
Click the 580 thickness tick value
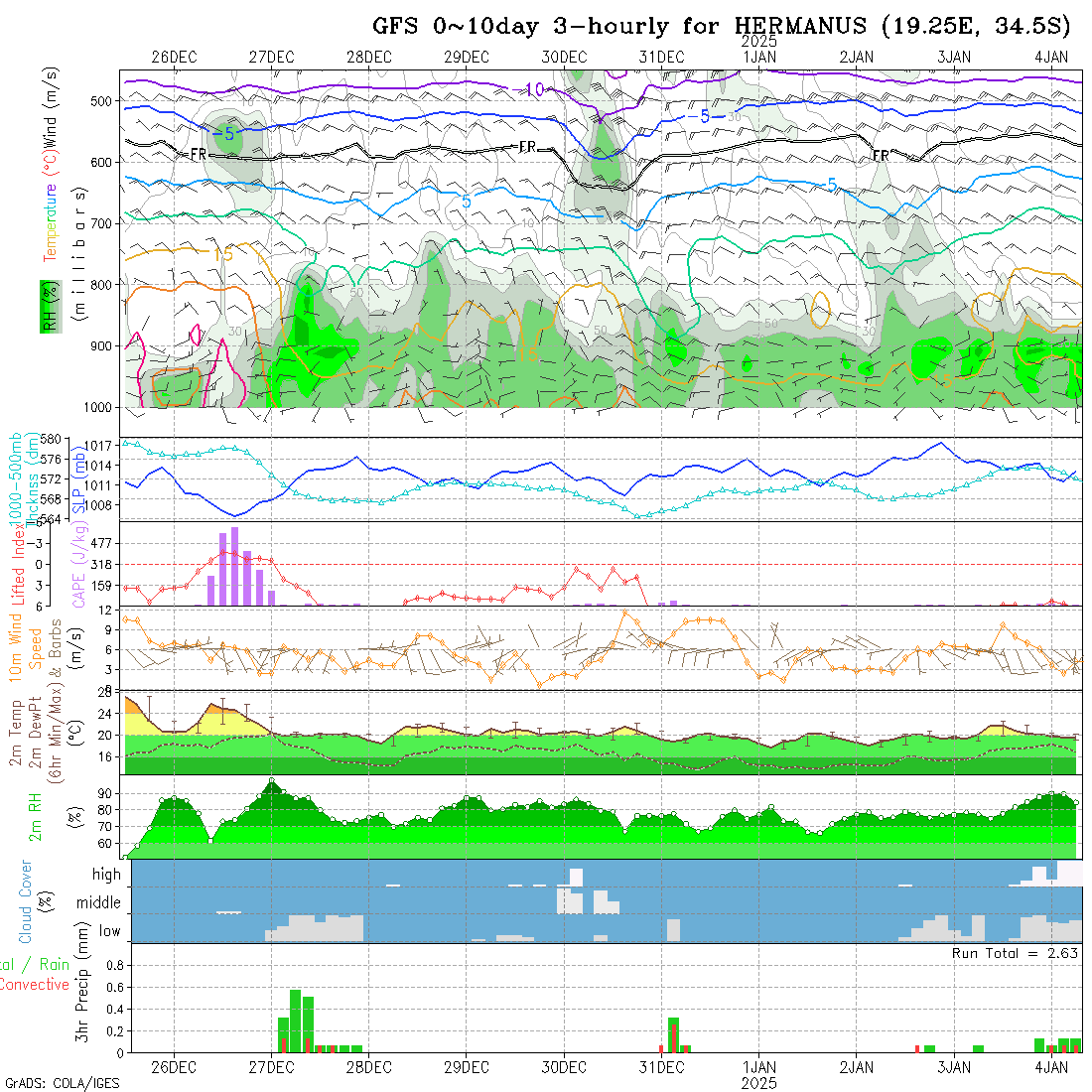[51, 439]
